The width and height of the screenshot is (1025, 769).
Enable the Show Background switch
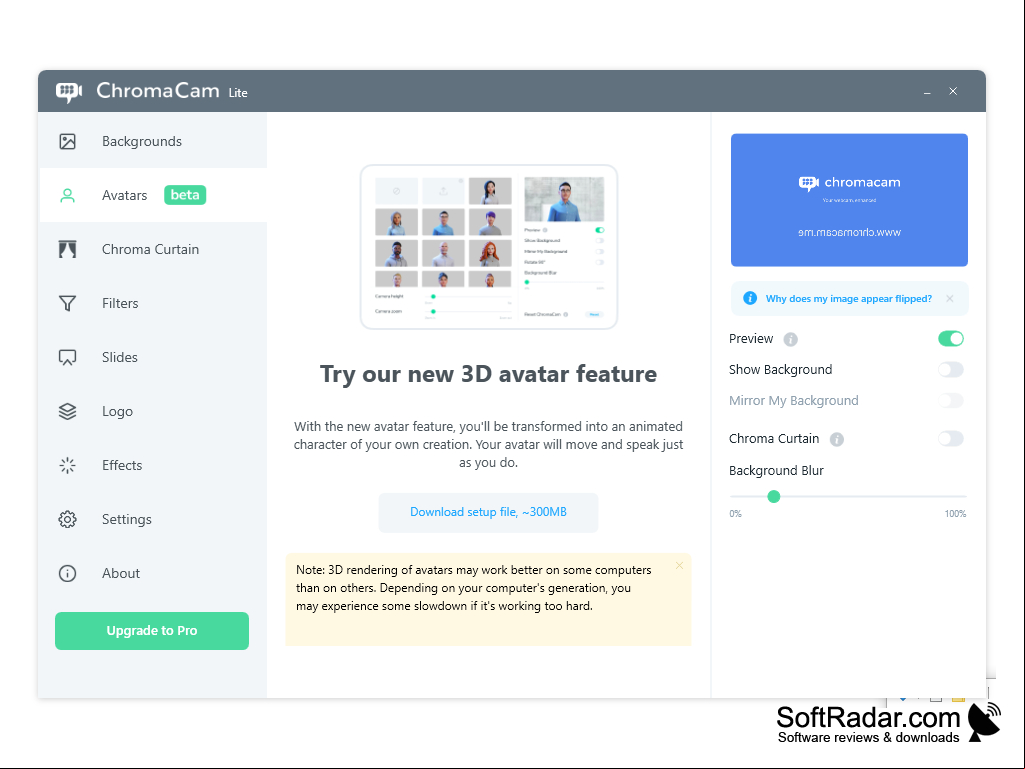coord(950,369)
